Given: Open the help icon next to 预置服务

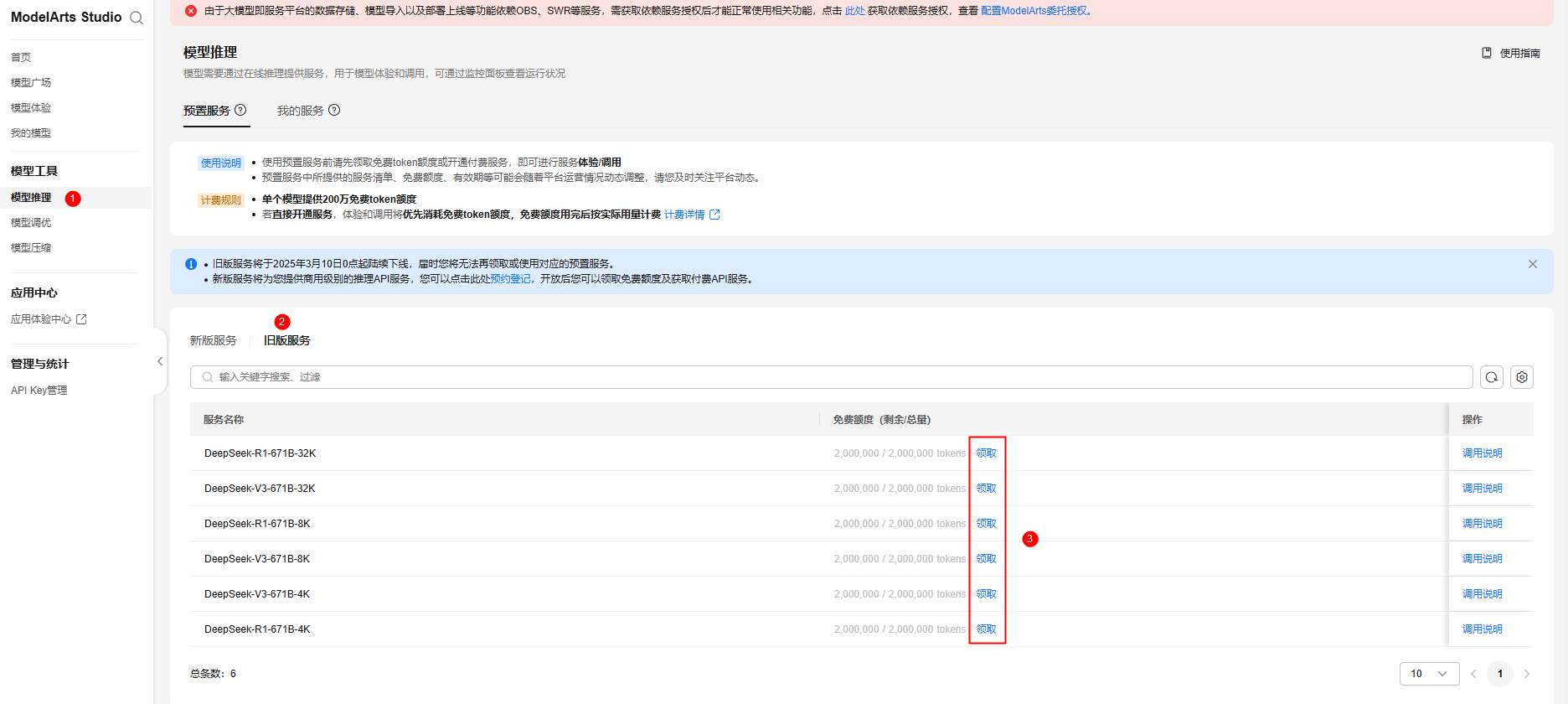Looking at the screenshot, I should coord(240,110).
